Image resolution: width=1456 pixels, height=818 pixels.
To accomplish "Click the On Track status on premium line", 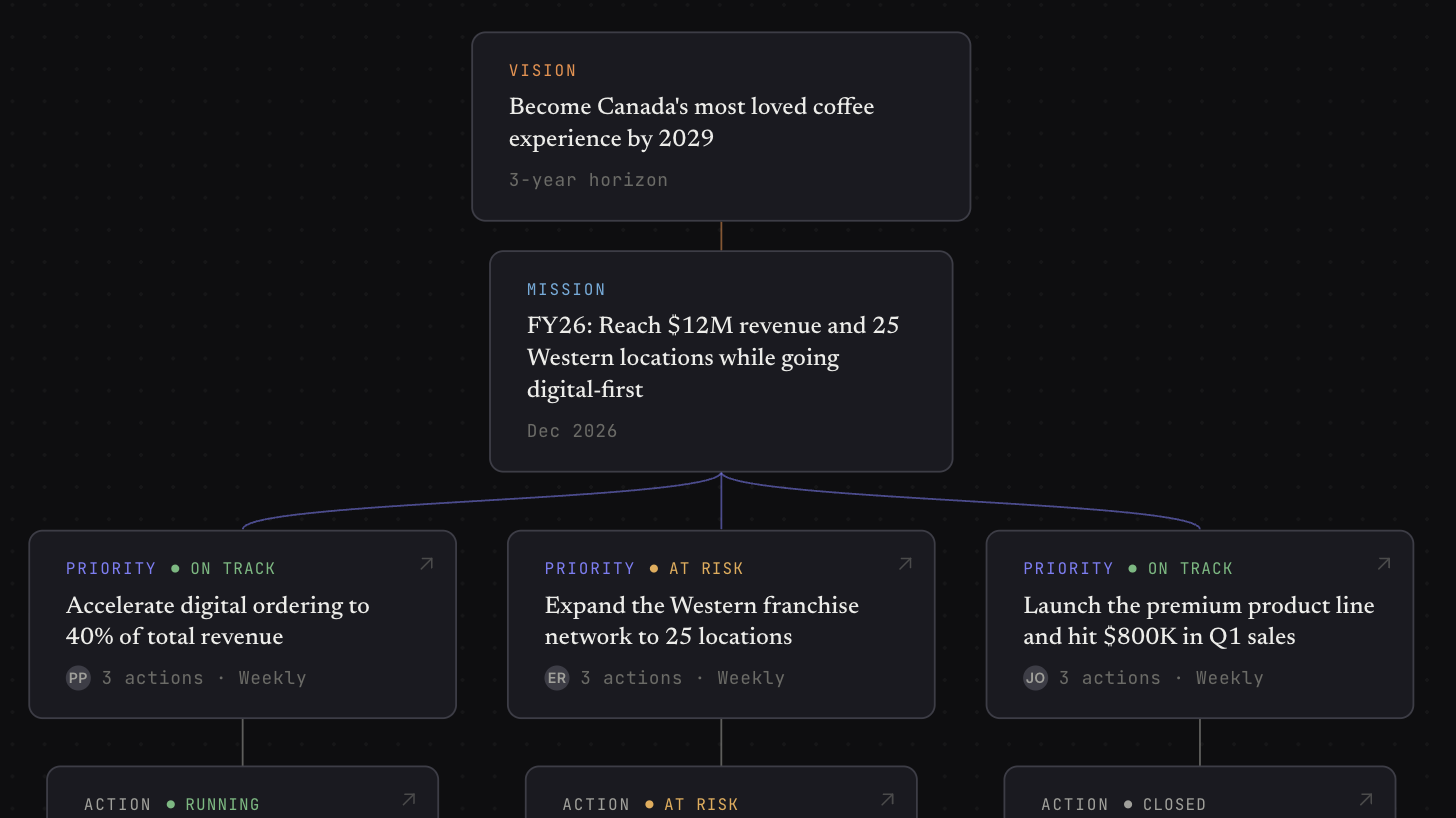I will click(x=1180, y=569).
